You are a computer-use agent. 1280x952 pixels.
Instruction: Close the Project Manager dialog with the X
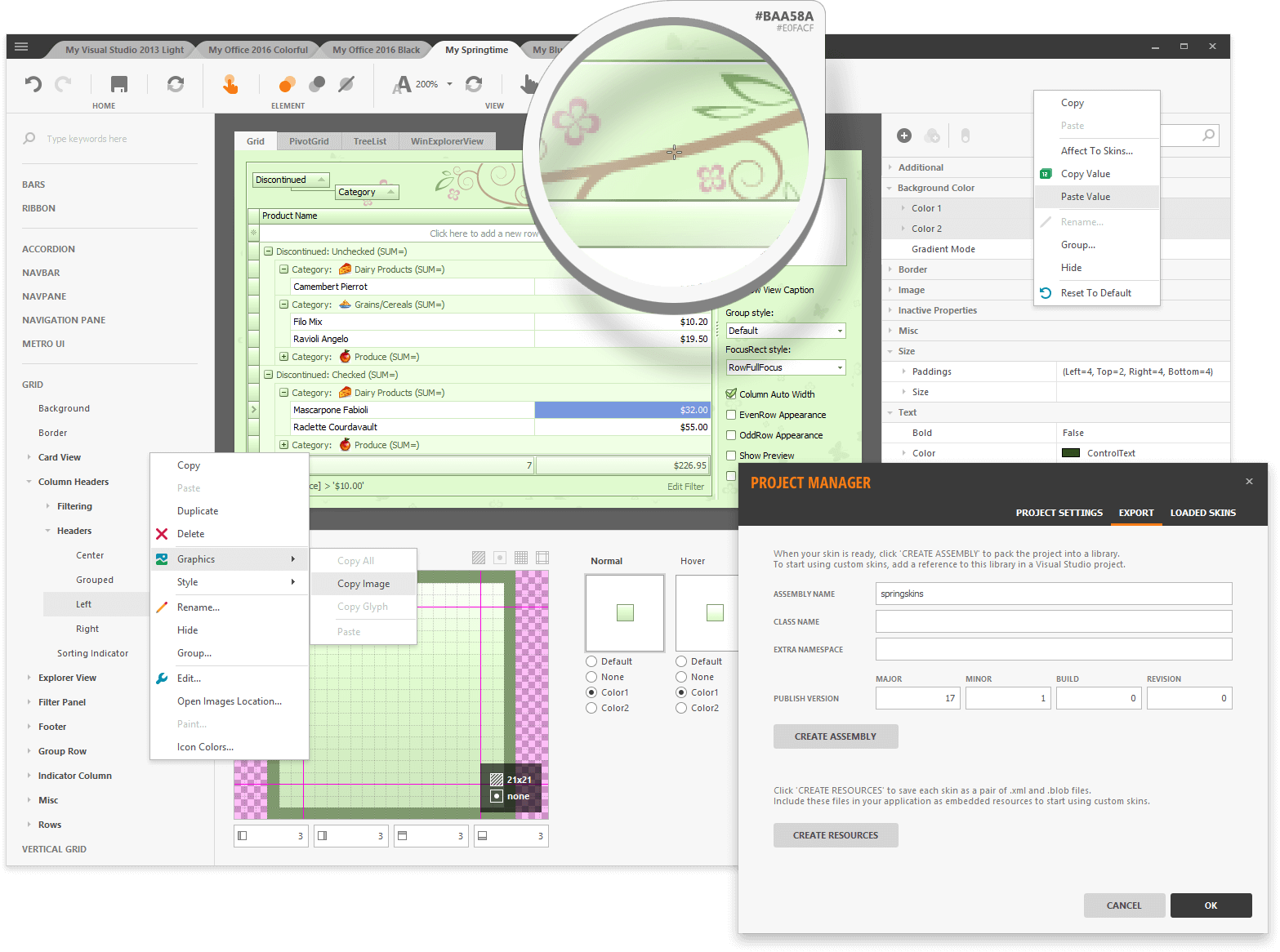click(x=1249, y=482)
